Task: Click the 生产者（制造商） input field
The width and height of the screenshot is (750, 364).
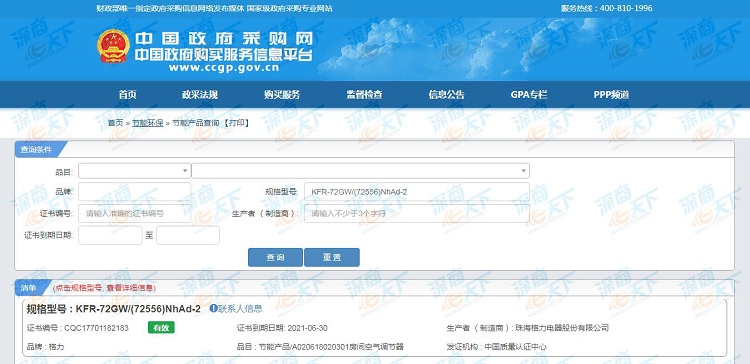Action: coord(417,213)
